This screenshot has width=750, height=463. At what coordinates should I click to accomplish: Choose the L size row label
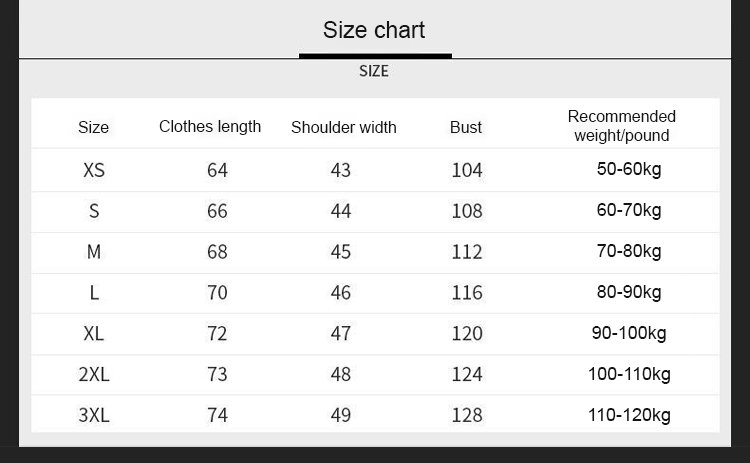pyautogui.click(x=94, y=293)
